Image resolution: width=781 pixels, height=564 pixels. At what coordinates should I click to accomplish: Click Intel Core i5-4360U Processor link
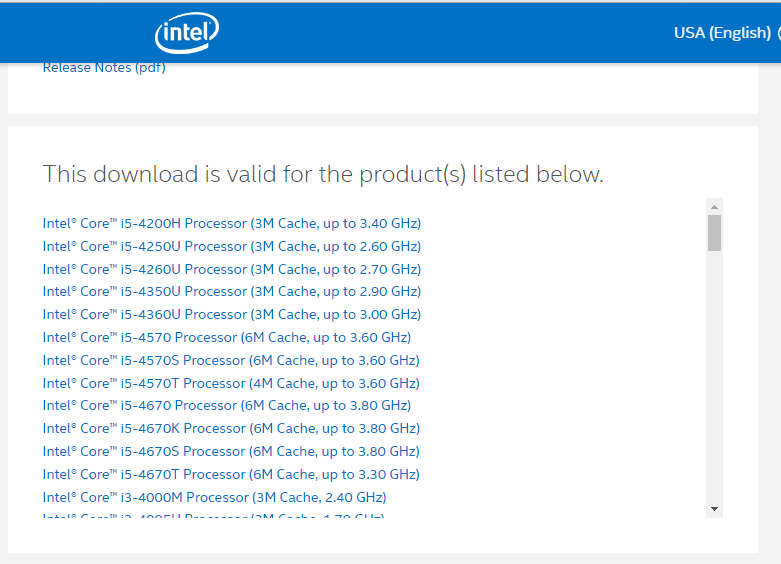231,314
